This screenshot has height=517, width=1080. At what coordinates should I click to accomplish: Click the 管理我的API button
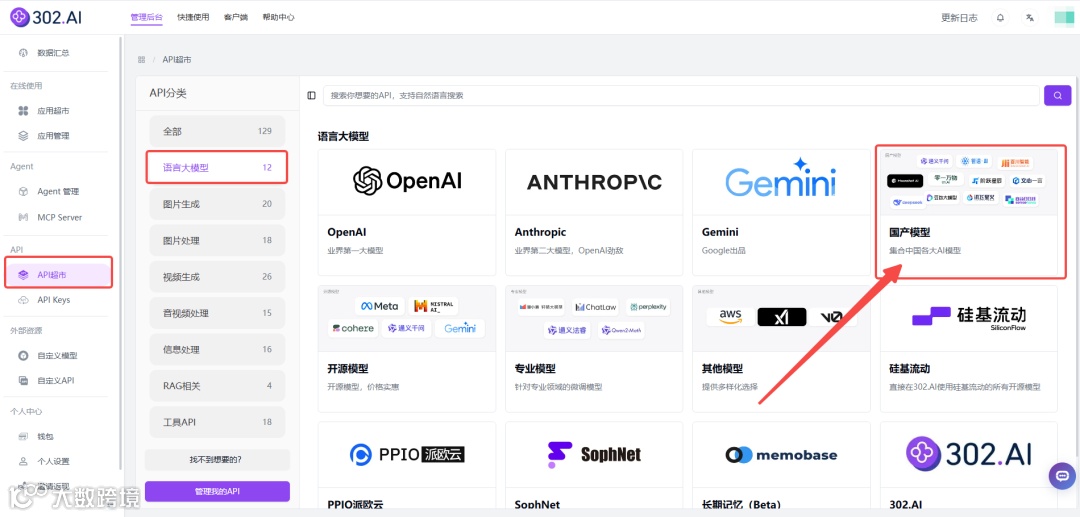[217, 492]
